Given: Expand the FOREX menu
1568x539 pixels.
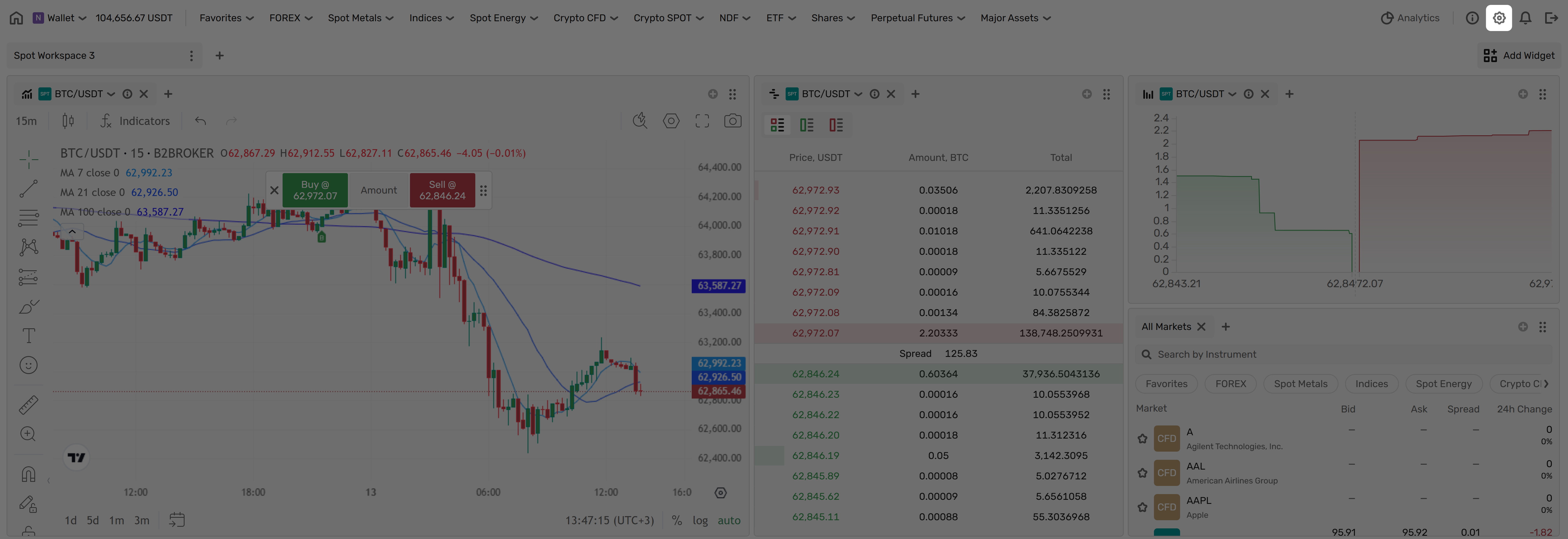Looking at the screenshot, I should pyautogui.click(x=291, y=18).
